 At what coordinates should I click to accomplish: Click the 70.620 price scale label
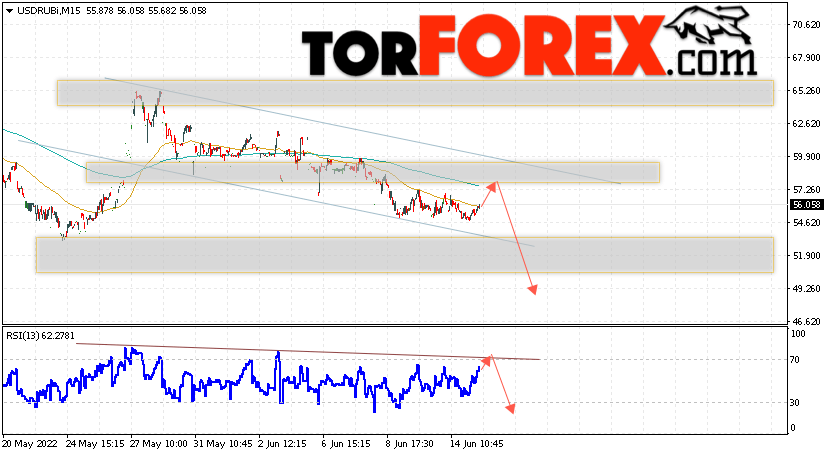(806, 24)
